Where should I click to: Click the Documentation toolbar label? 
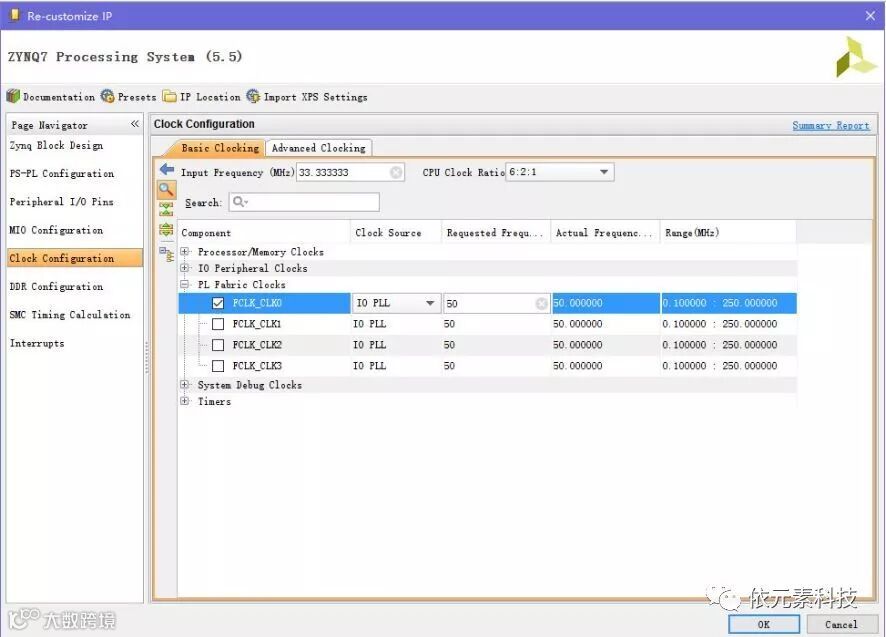[59, 97]
